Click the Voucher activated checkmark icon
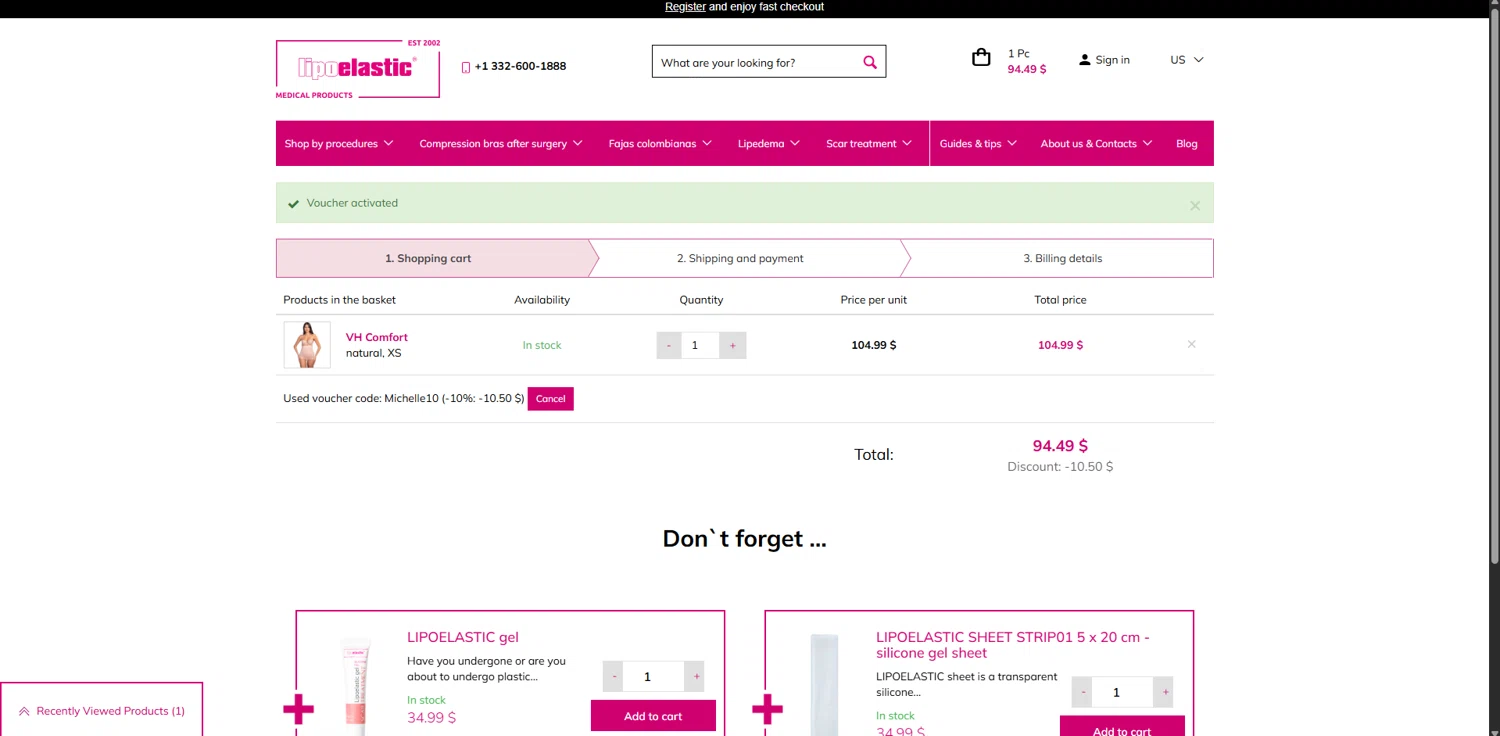Image resolution: width=1500 pixels, height=736 pixels. [293, 204]
